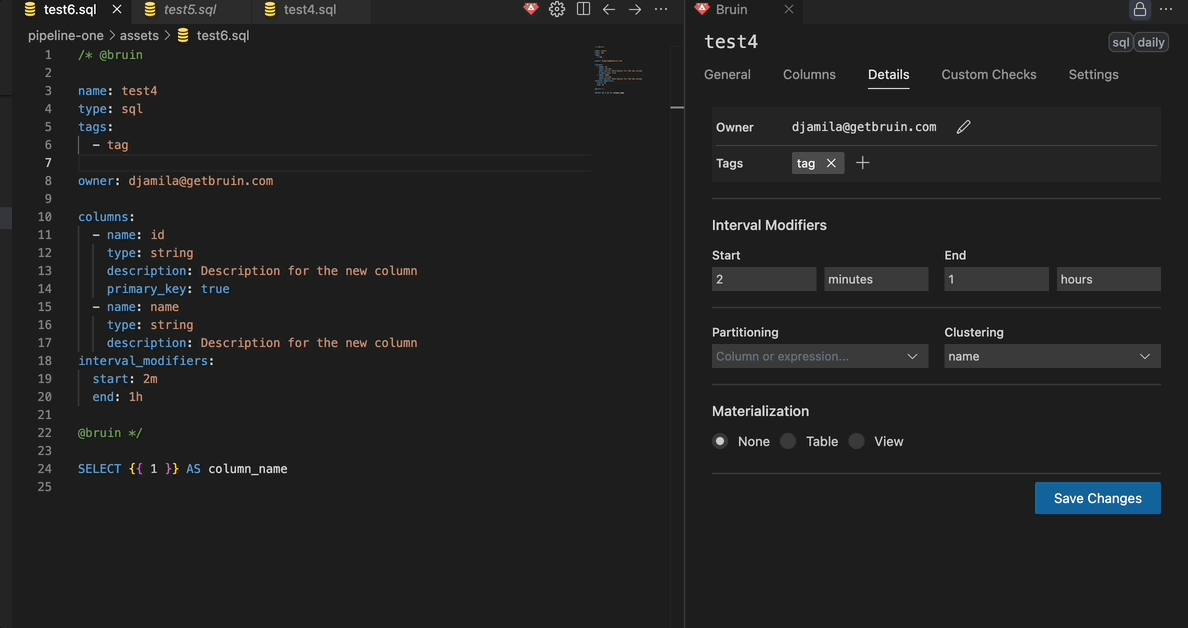Switch to the test6.sql editor tab
Viewport: 1188px width, 628px height.
tap(70, 9)
